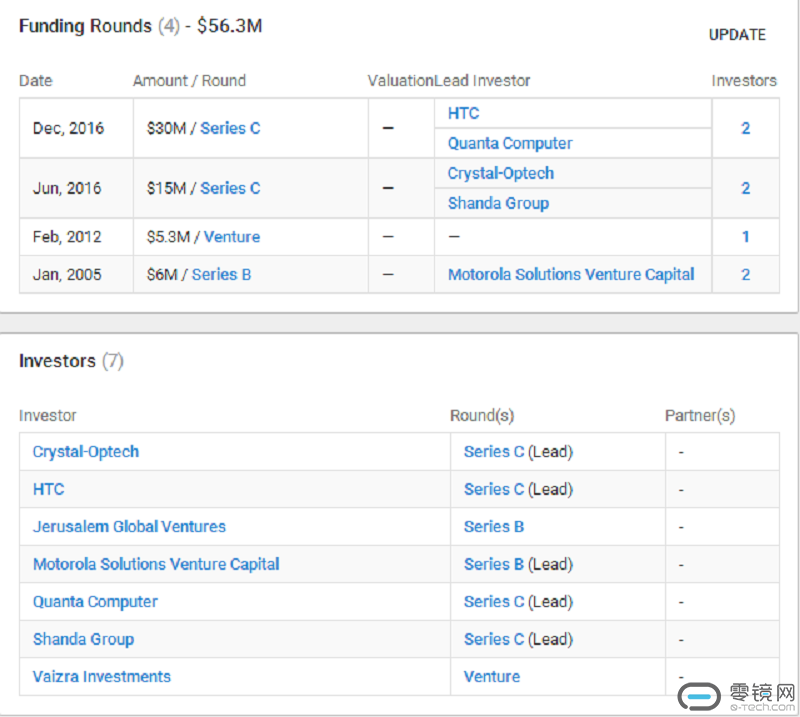
Task: Open Crystal-Optech in the Investors list
Action: pyautogui.click(x=86, y=452)
